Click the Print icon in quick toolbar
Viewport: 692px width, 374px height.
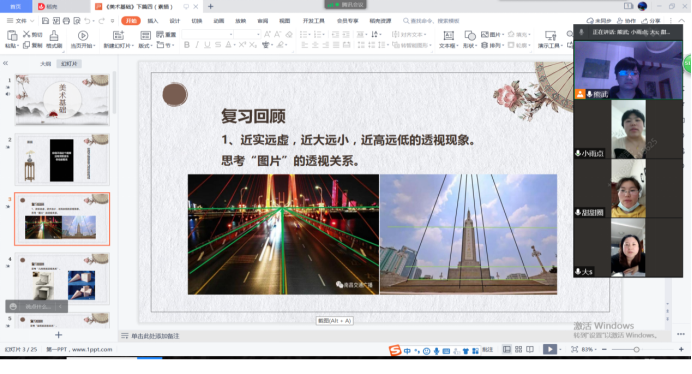coord(66,21)
